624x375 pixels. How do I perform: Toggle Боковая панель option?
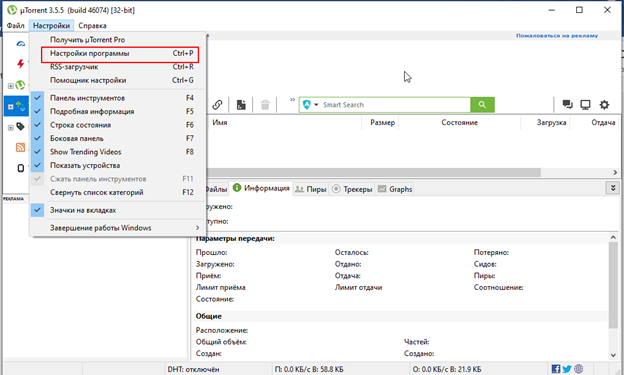(119, 139)
